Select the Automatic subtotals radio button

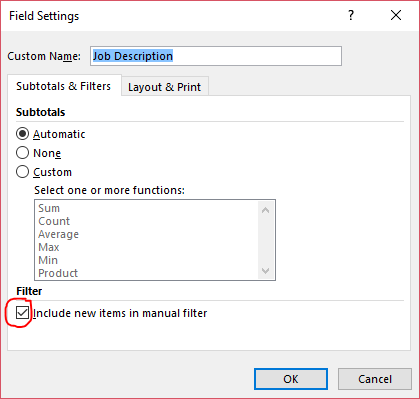click(x=22, y=134)
